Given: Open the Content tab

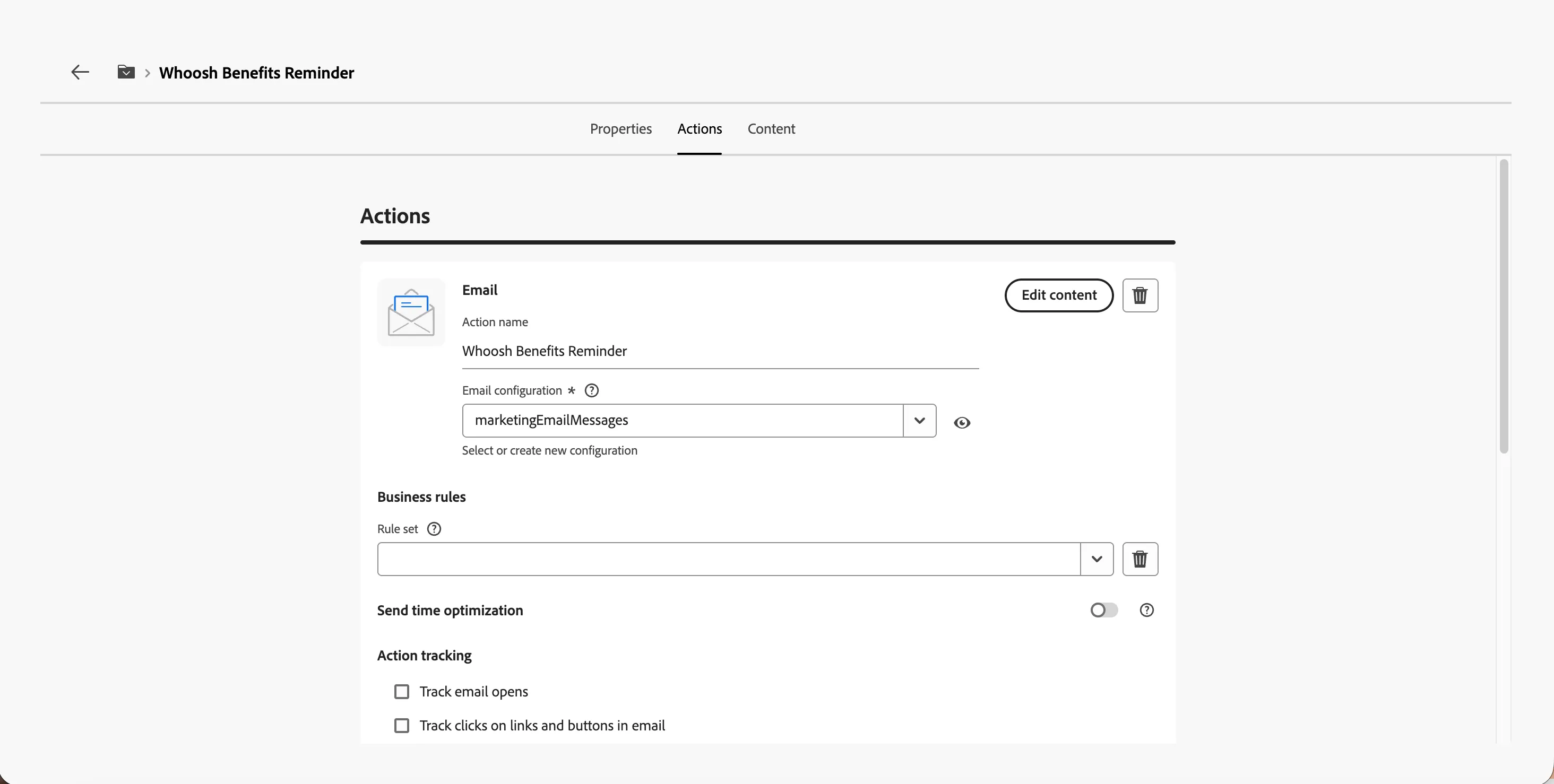Looking at the screenshot, I should (771, 129).
